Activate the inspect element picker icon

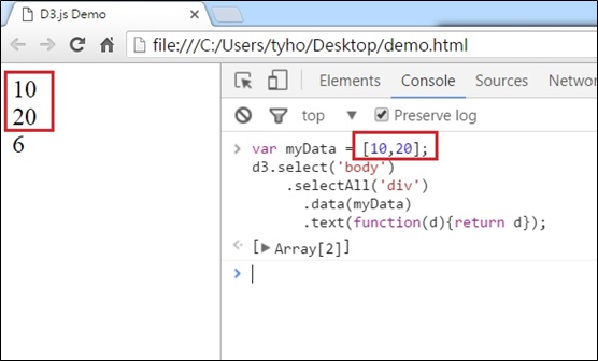(243, 80)
